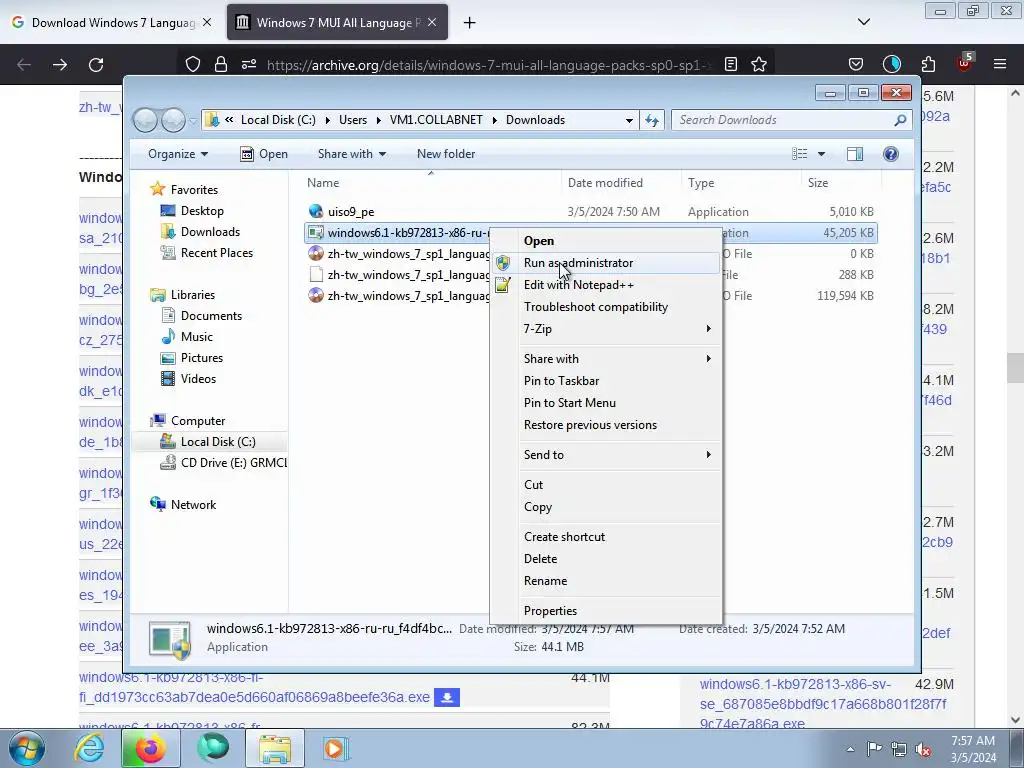
Task: Expand Share with toolbar dropdown
Action: [x=351, y=154]
